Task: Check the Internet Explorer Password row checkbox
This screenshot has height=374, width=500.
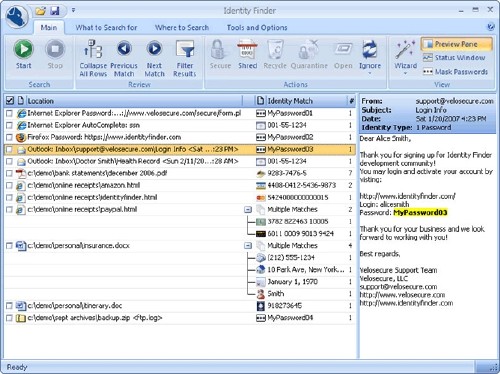Action: [x=9, y=113]
